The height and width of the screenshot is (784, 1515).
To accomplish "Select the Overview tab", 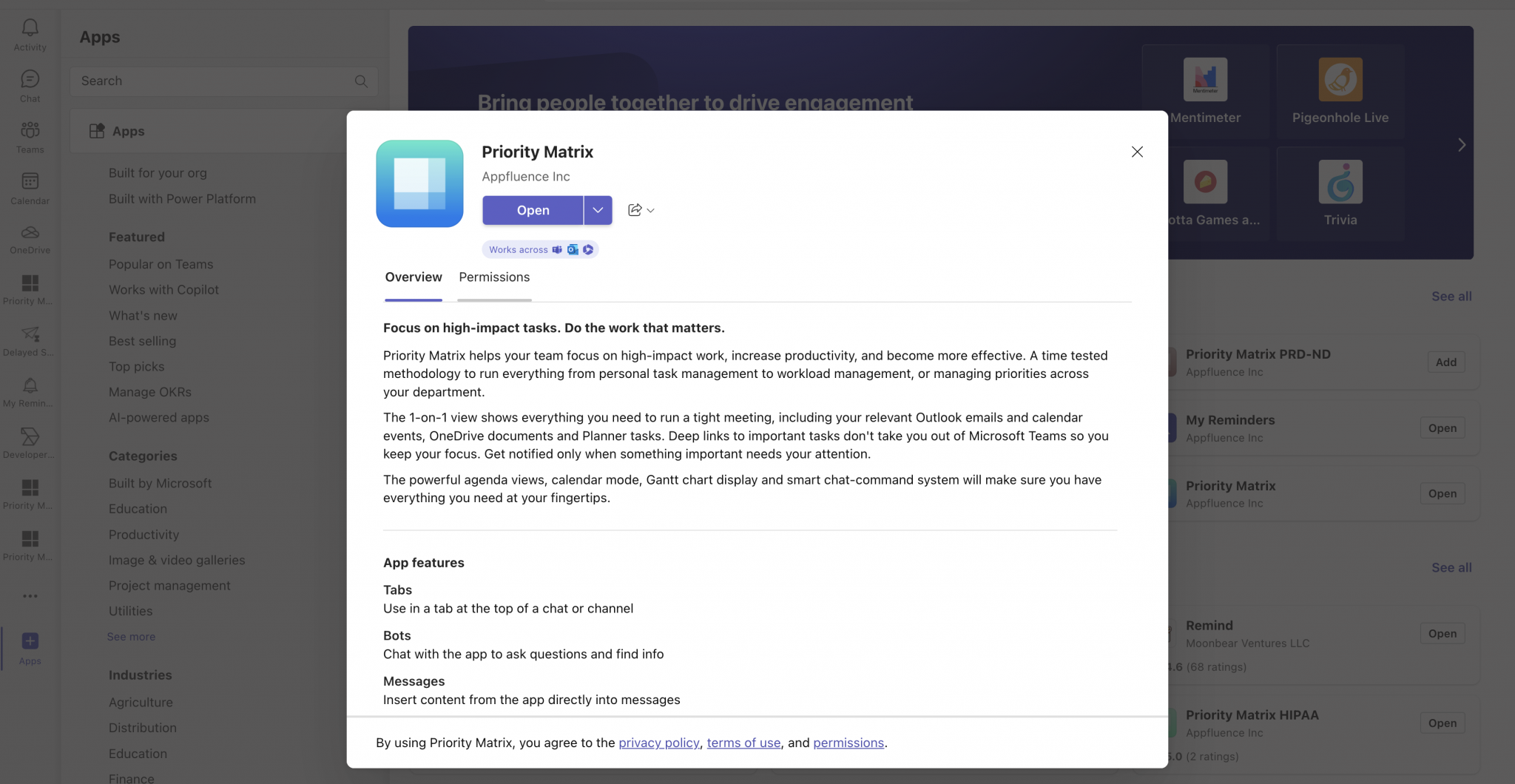I will pyautogui.click(x=413, y=277).
